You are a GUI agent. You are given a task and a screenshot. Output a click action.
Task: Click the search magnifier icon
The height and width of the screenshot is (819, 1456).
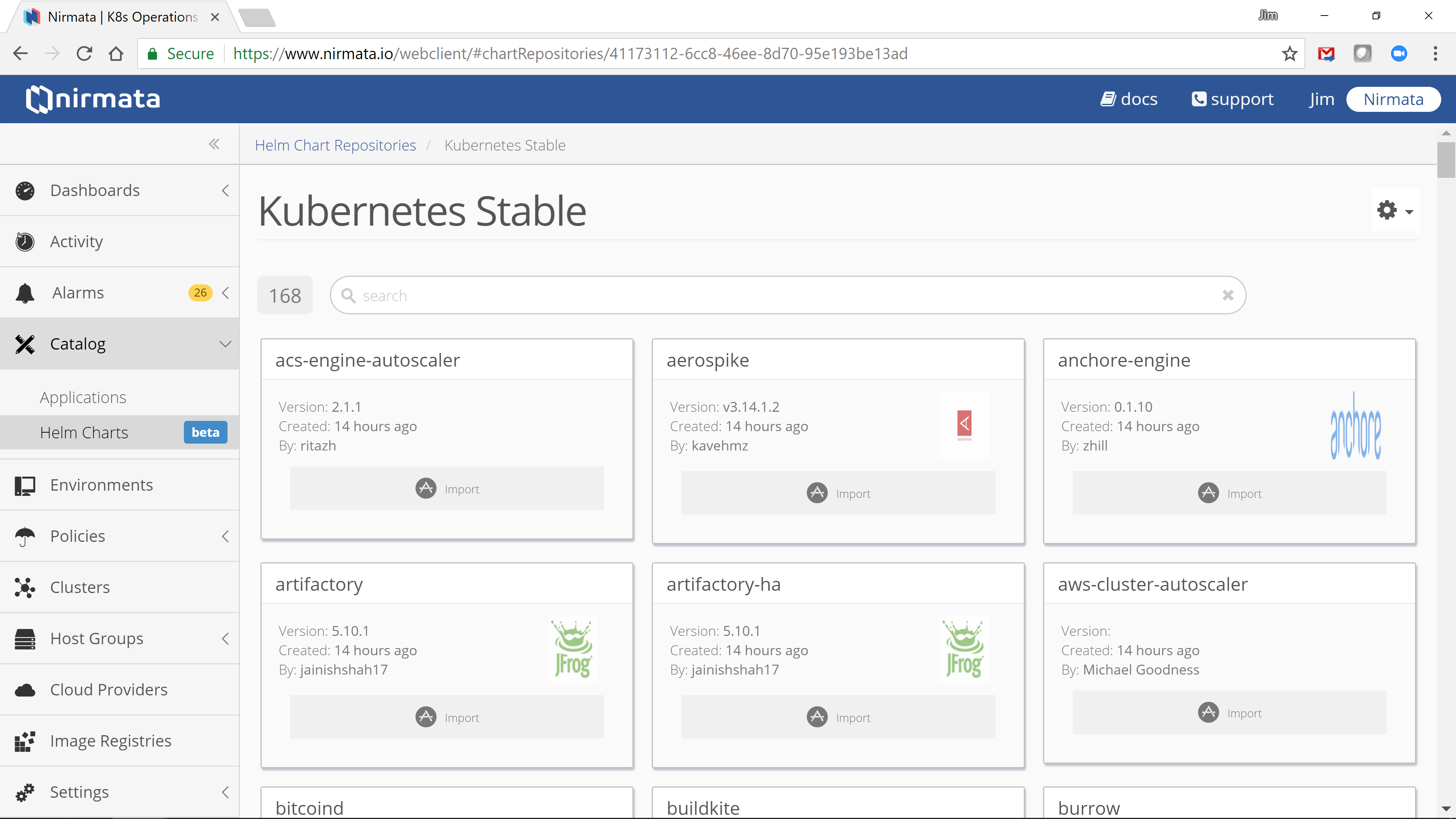tap(348, 296)
